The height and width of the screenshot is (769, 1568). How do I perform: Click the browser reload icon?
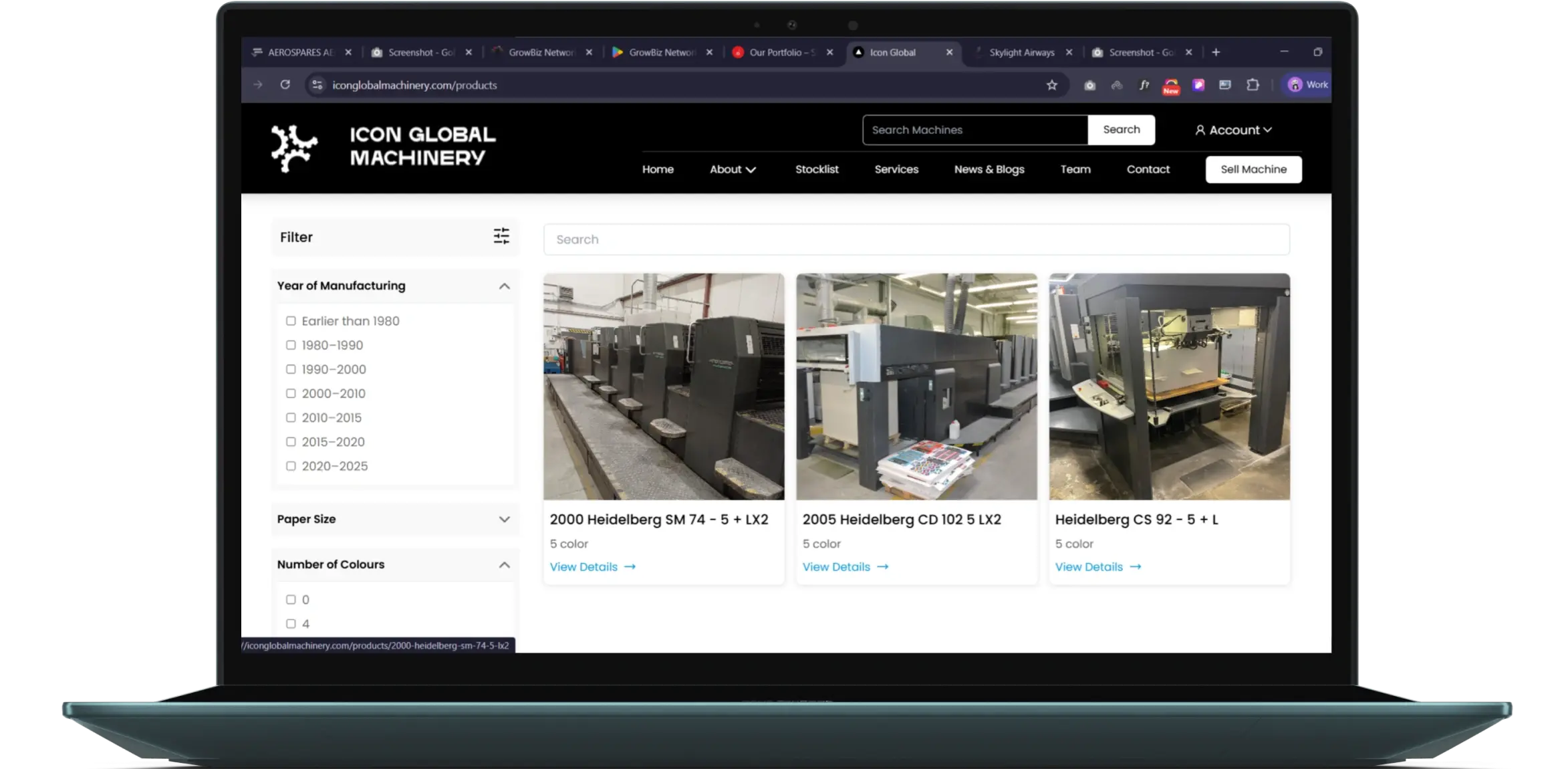coord(285,85)
